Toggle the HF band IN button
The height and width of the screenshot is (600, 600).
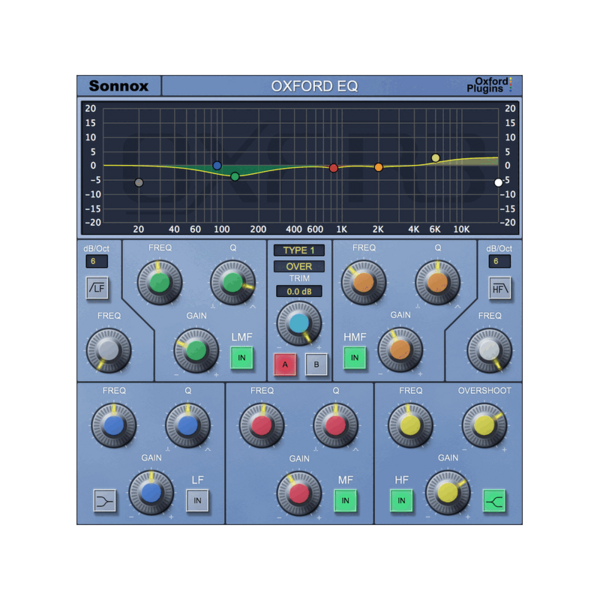(401, 501)
